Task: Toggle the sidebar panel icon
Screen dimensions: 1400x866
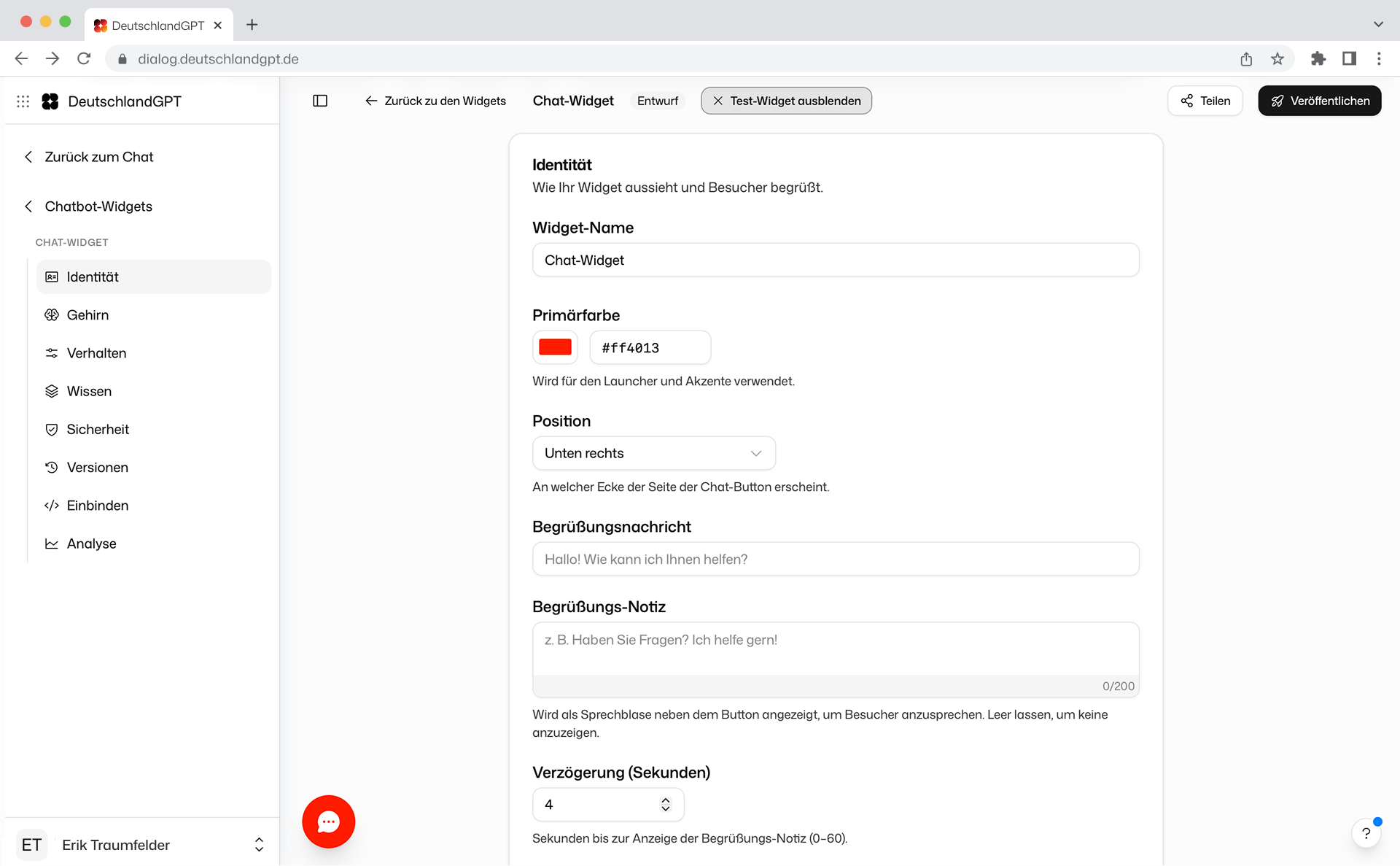Action: [320, 101]
